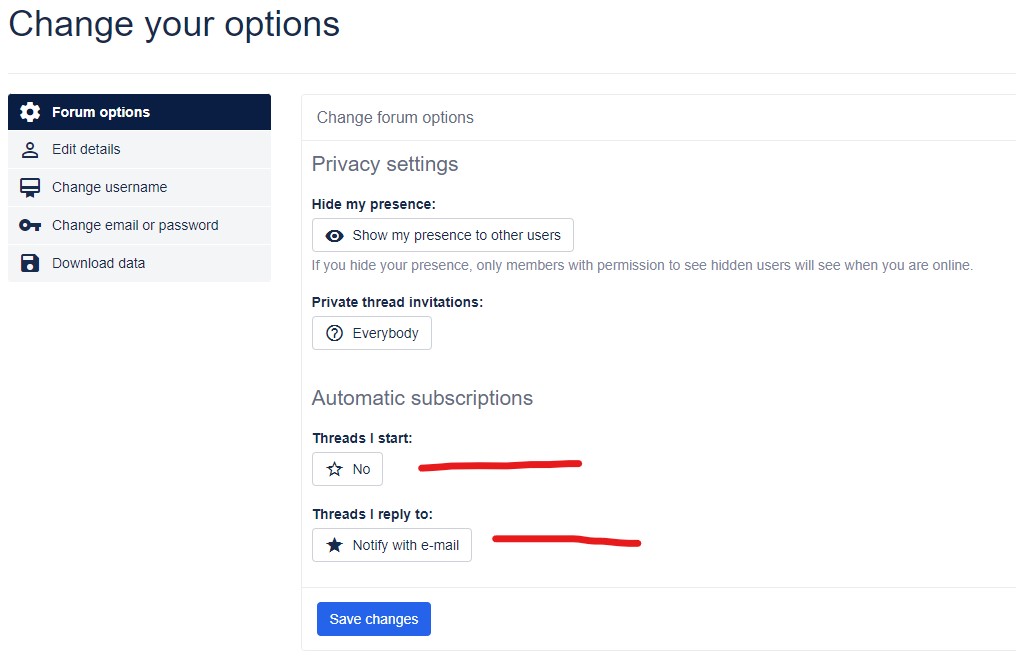The width and height of the screenshot is (1016, 664).
Task: Click the gear icon beside Forum options
Action: (x=30, y=112)
